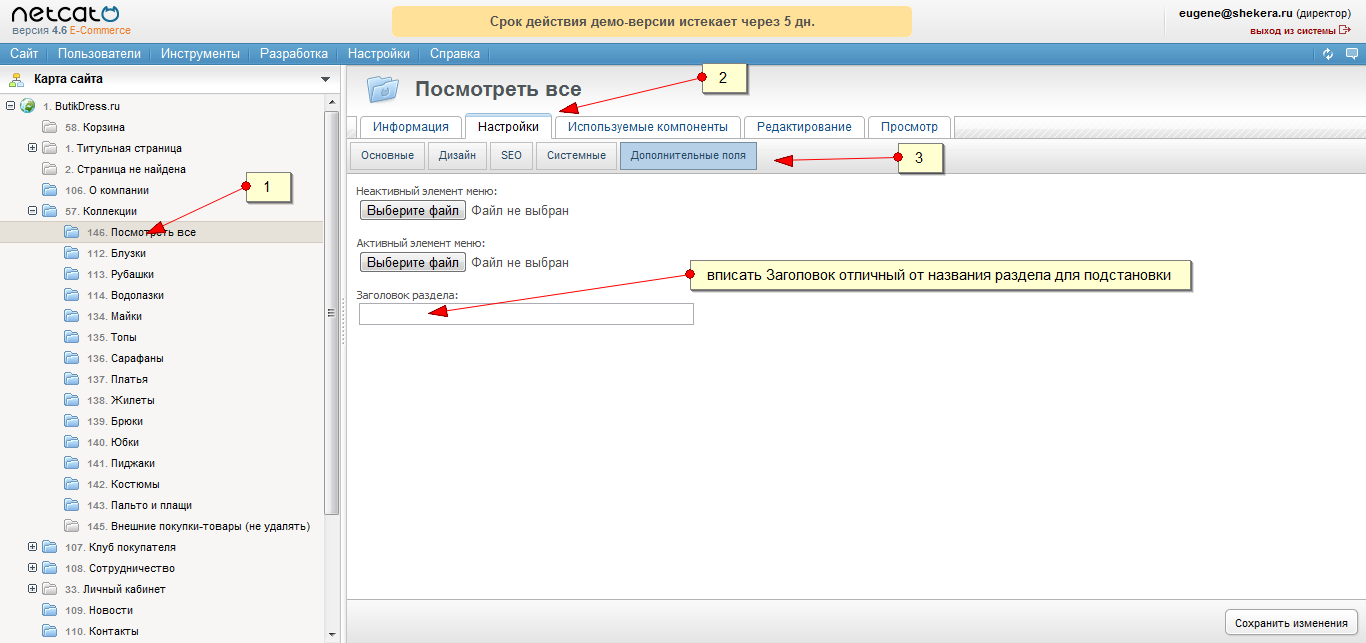
Task: Select Внешние покупки-товары (не удалять) item
Action: pyautogui.click(x=210, y=526)
